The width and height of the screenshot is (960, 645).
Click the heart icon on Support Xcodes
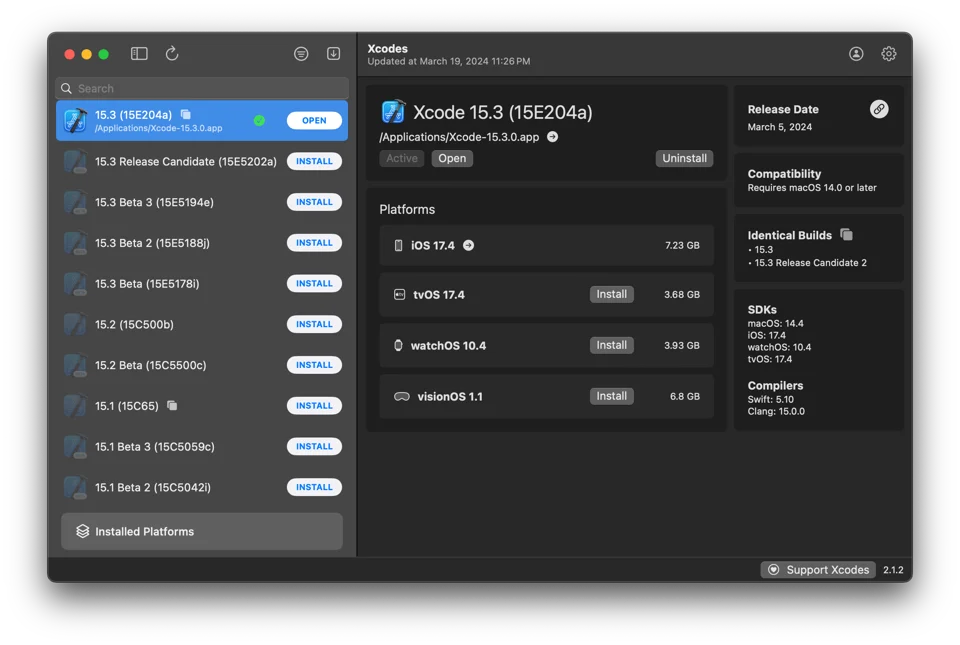774,570
